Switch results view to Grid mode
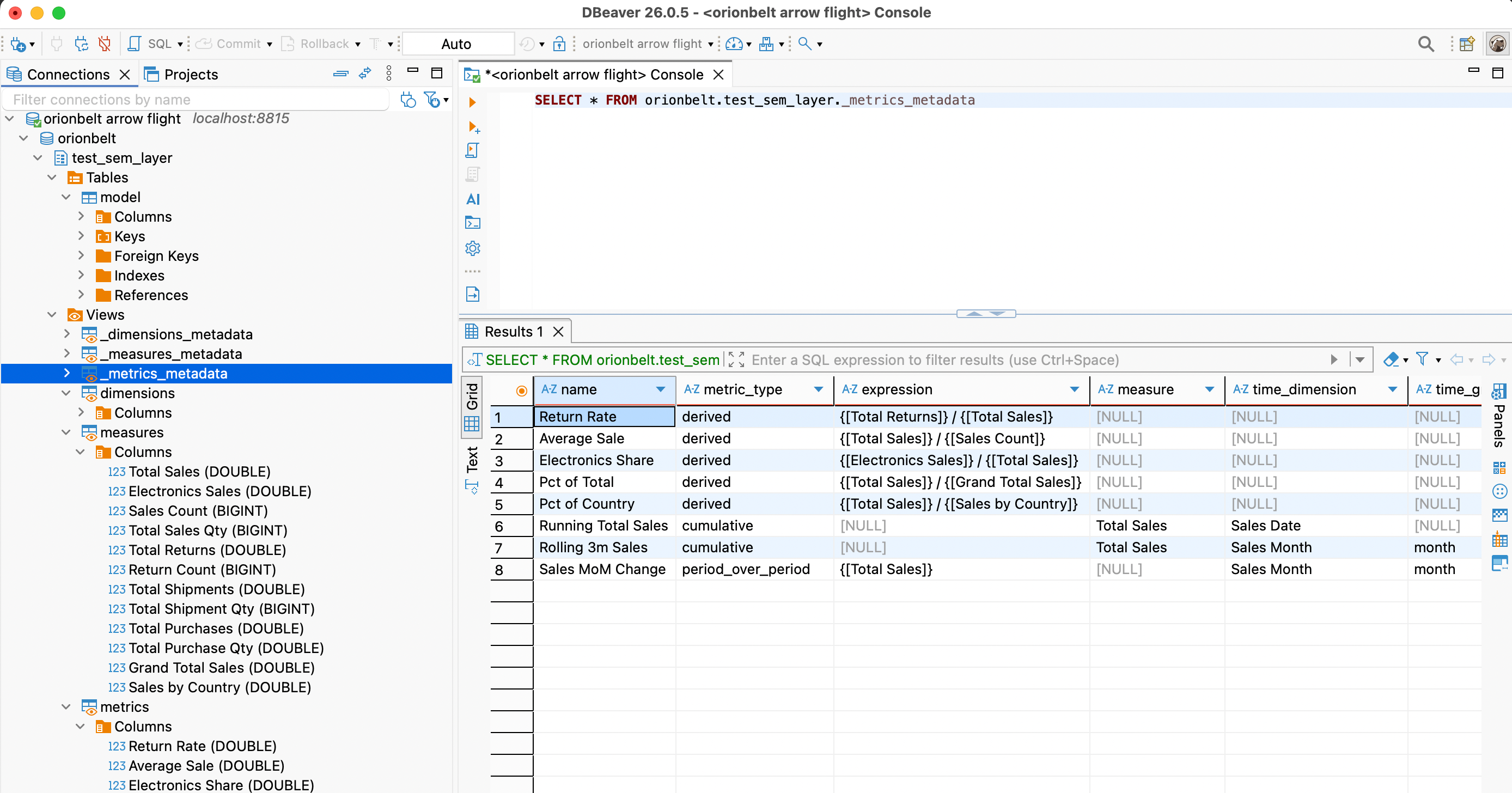This screenshot has height=793, width=1512. point(472,407)
